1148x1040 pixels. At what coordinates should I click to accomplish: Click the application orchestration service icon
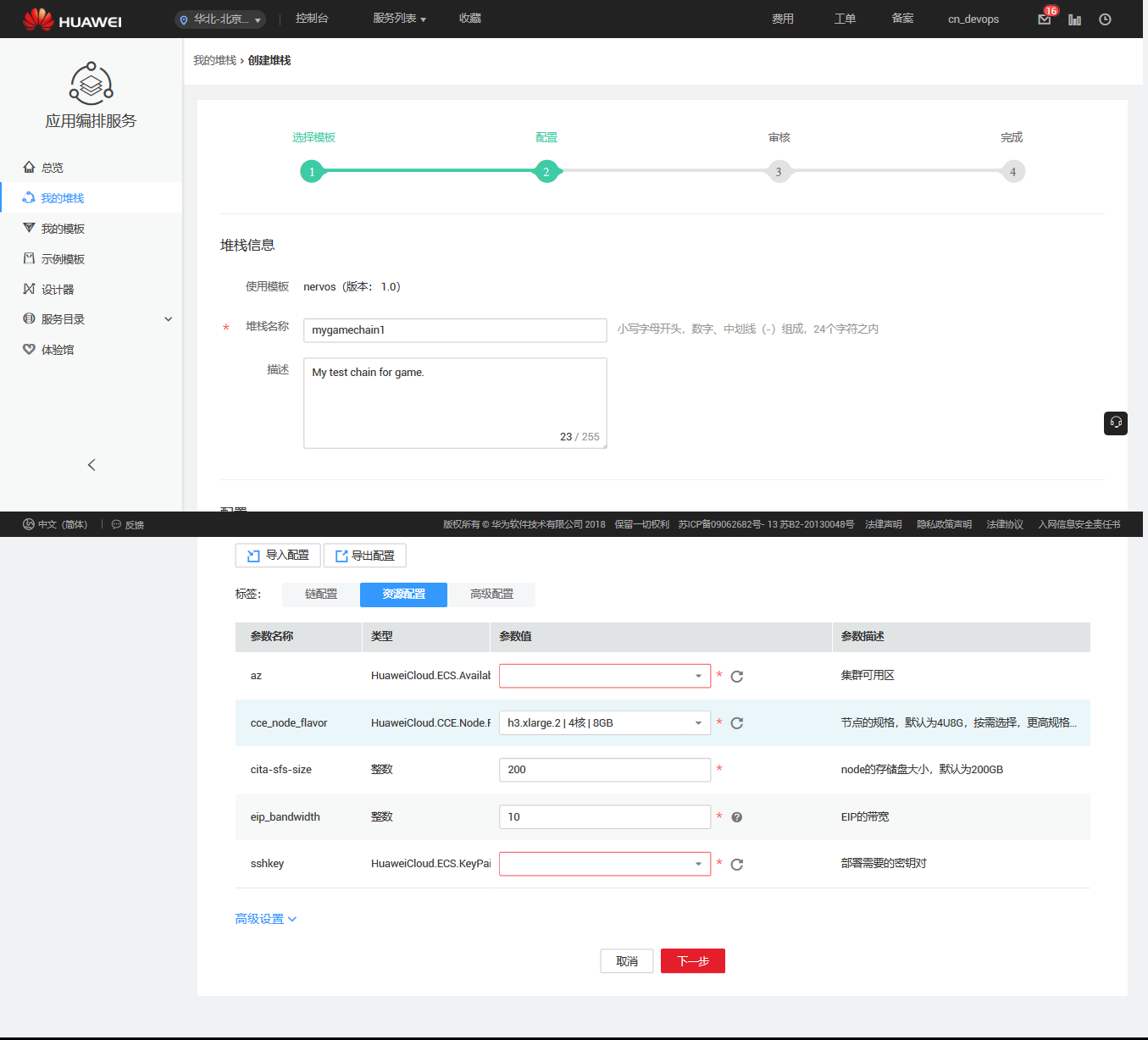91,84
